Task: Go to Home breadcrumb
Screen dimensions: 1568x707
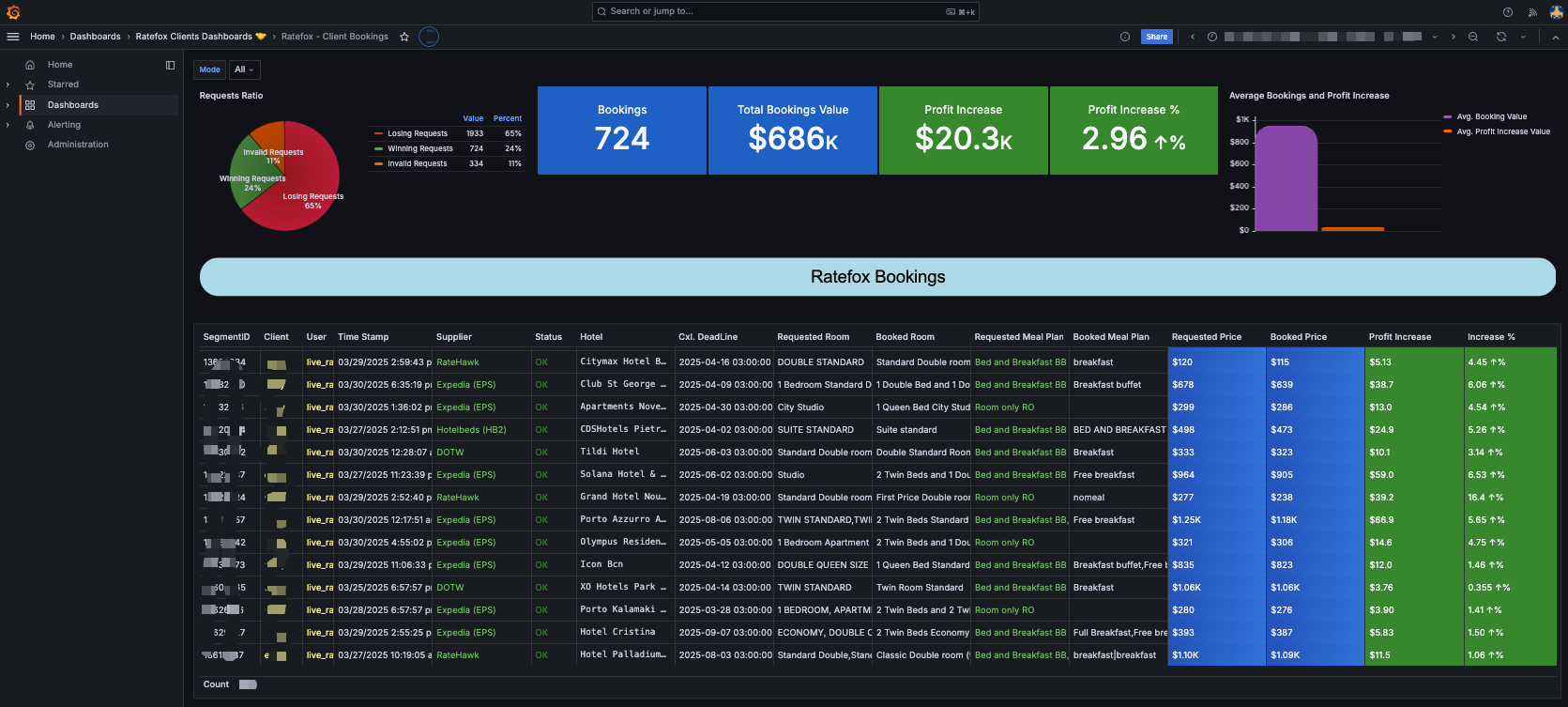Action: (x=42, y=37)
